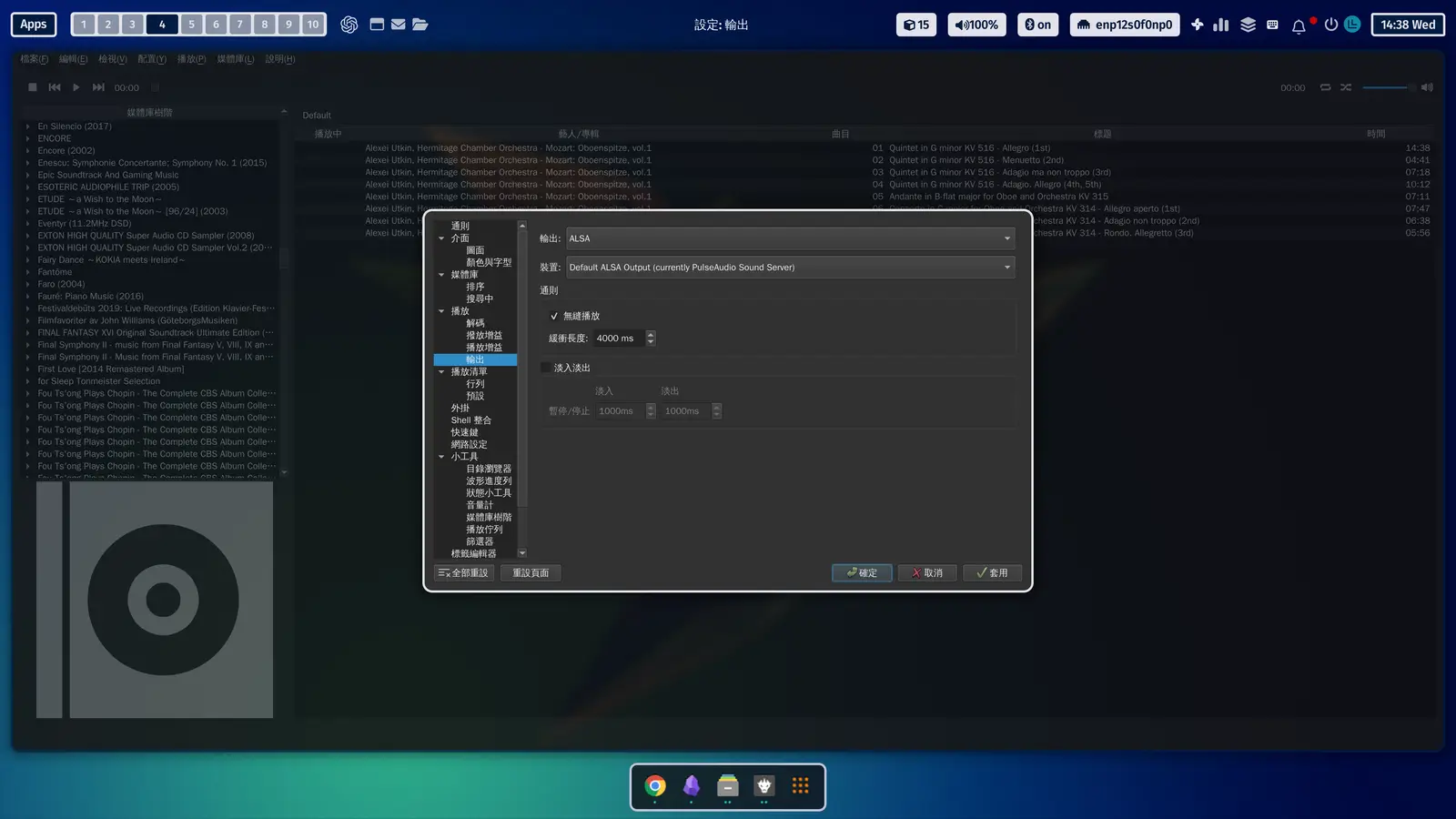Open the app grid icon in the dock

point(801,785)
